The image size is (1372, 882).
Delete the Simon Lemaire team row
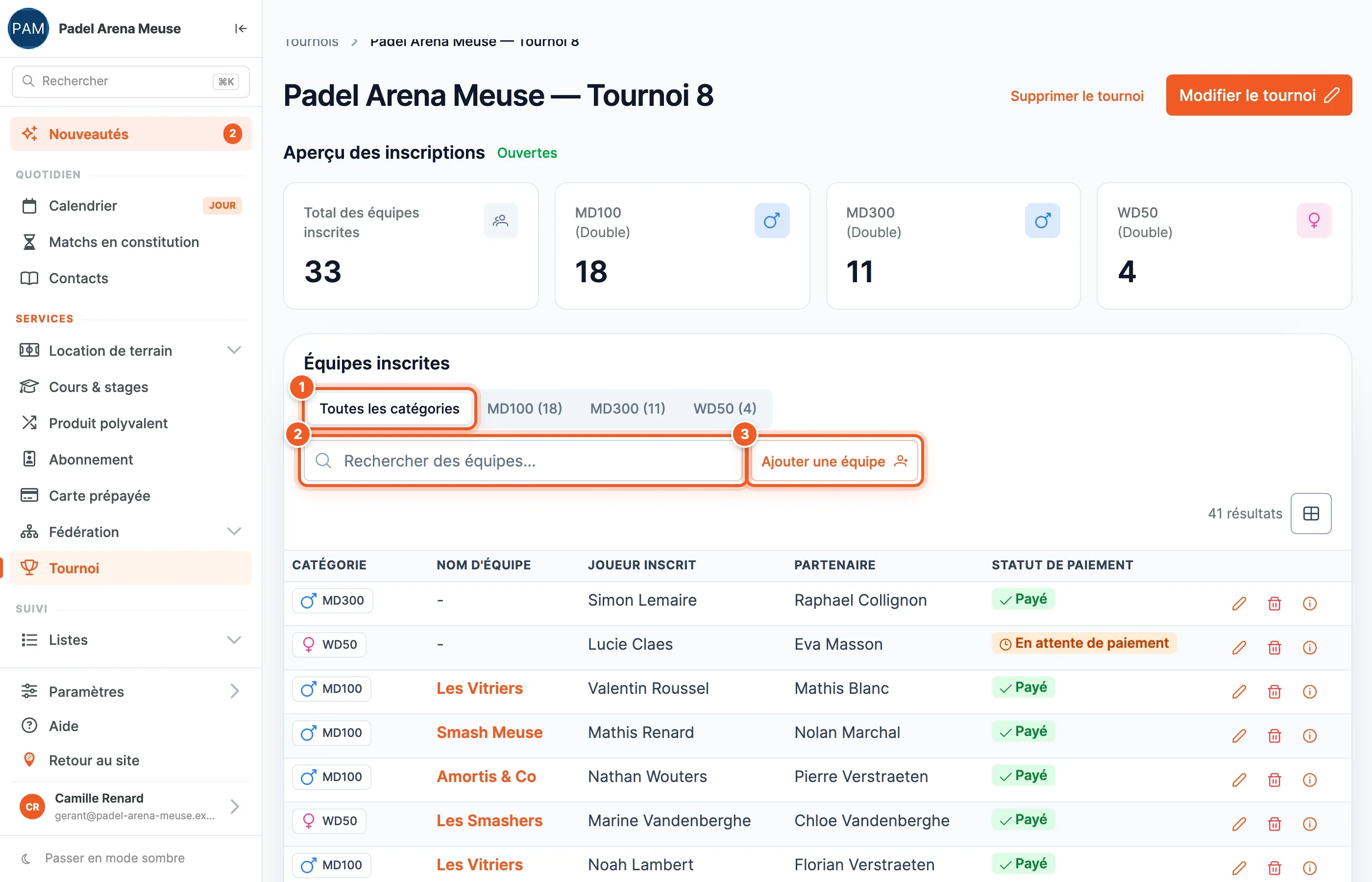1274,604
